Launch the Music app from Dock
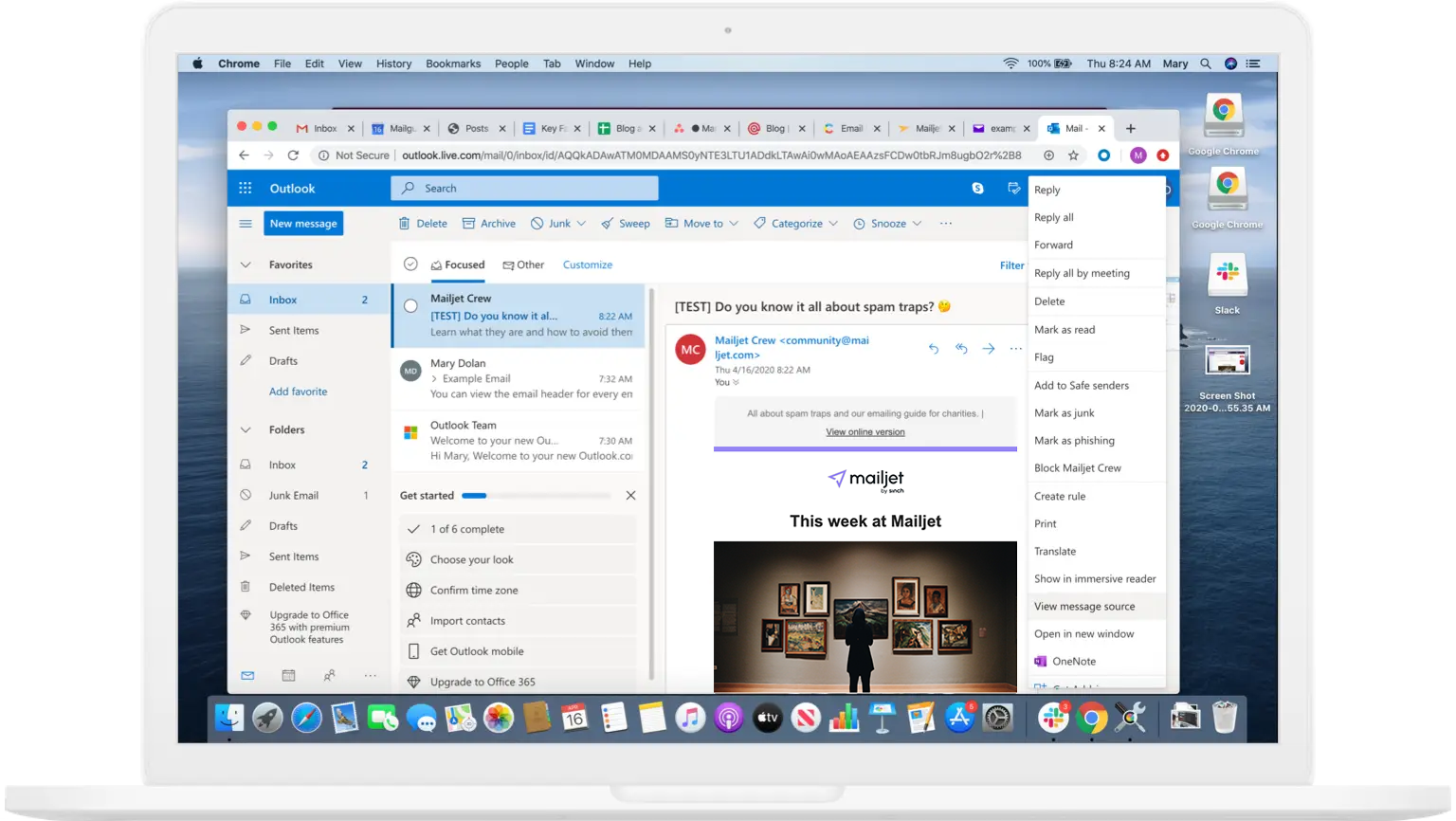 coord(690,719)
